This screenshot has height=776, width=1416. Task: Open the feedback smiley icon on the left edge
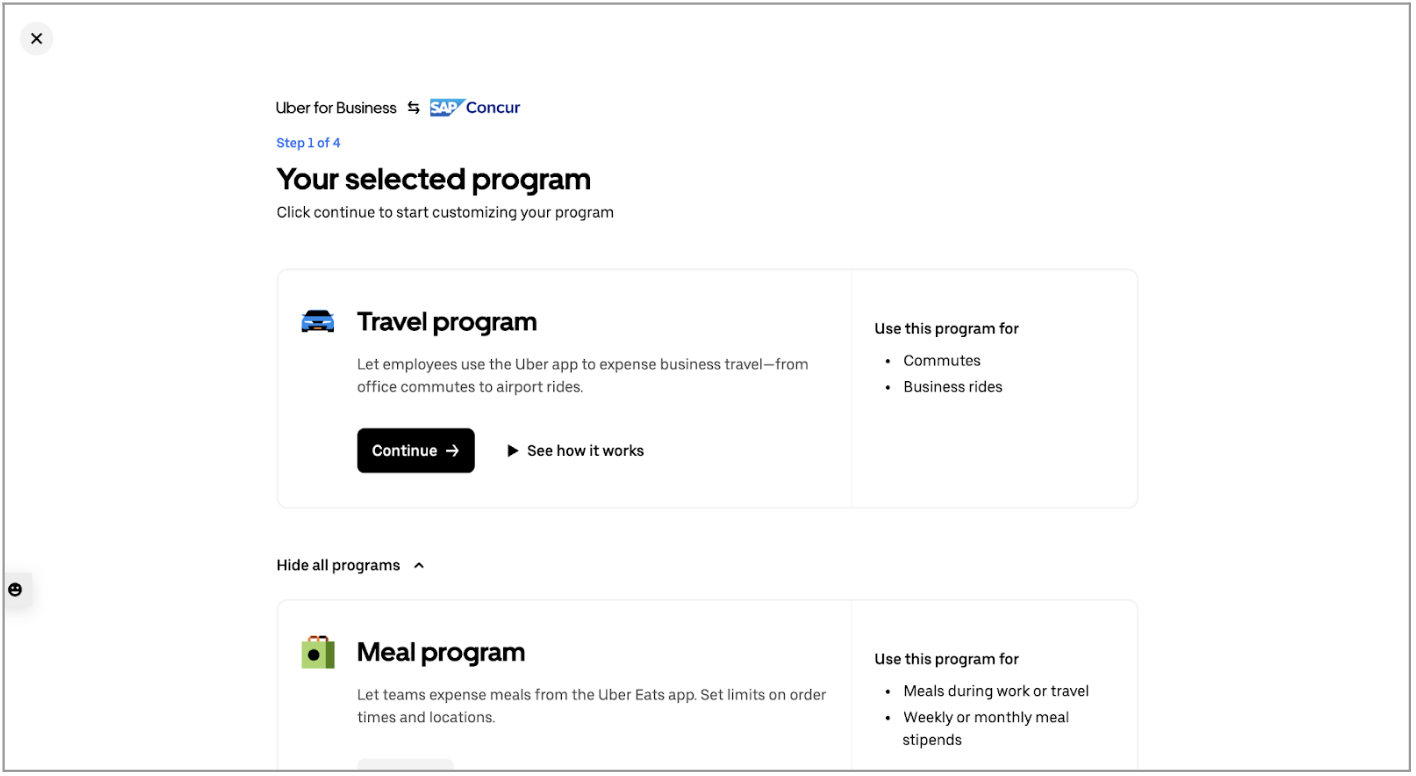[x=15, y=589]
